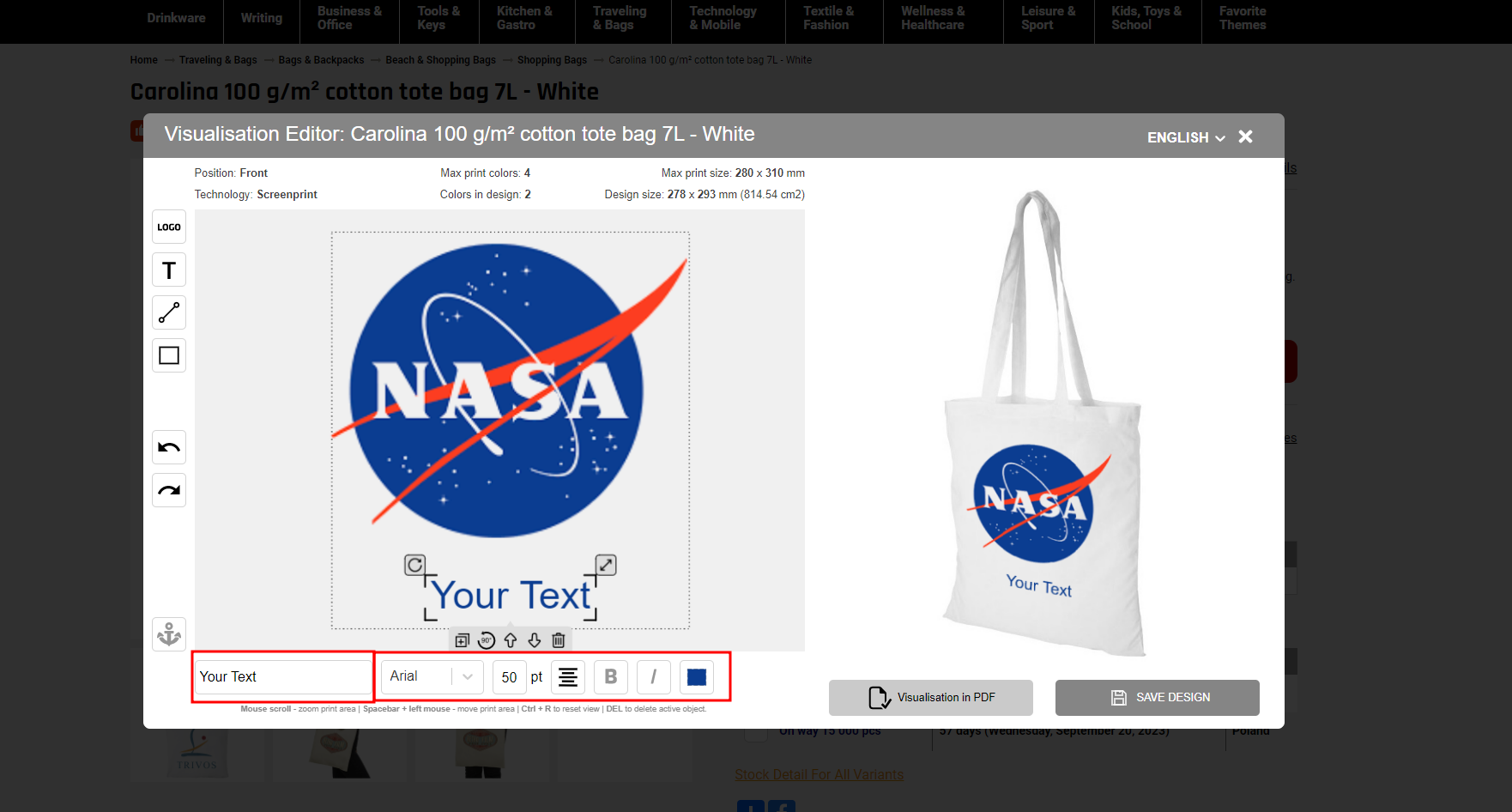Viewport: 1512px width, 812px height.
Task: Select the LOGO upload tool
Action: tap(169, 227)
